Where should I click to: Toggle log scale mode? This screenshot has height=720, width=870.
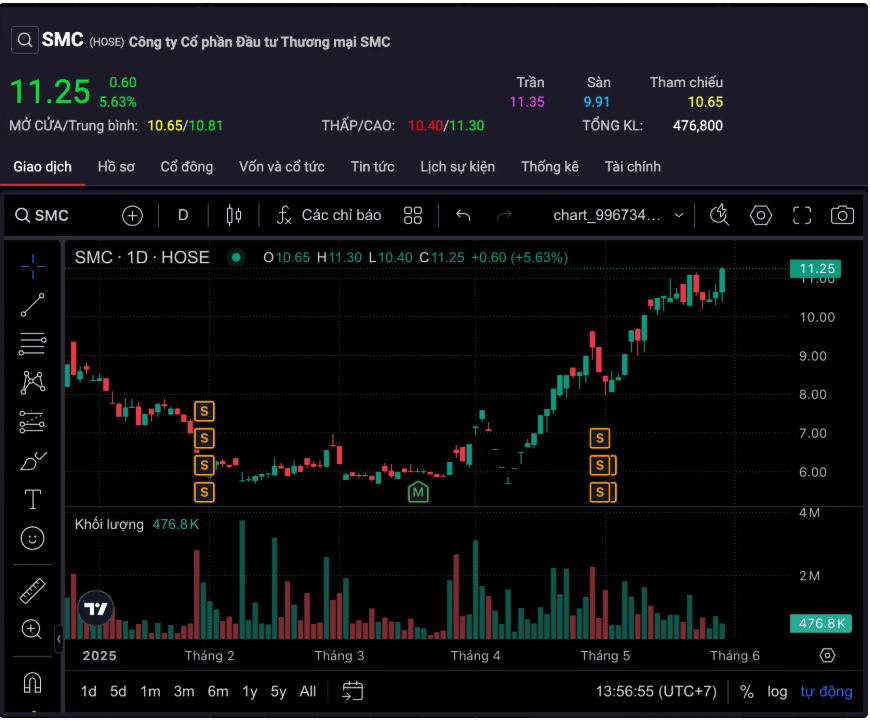click(x=777, y=692)
